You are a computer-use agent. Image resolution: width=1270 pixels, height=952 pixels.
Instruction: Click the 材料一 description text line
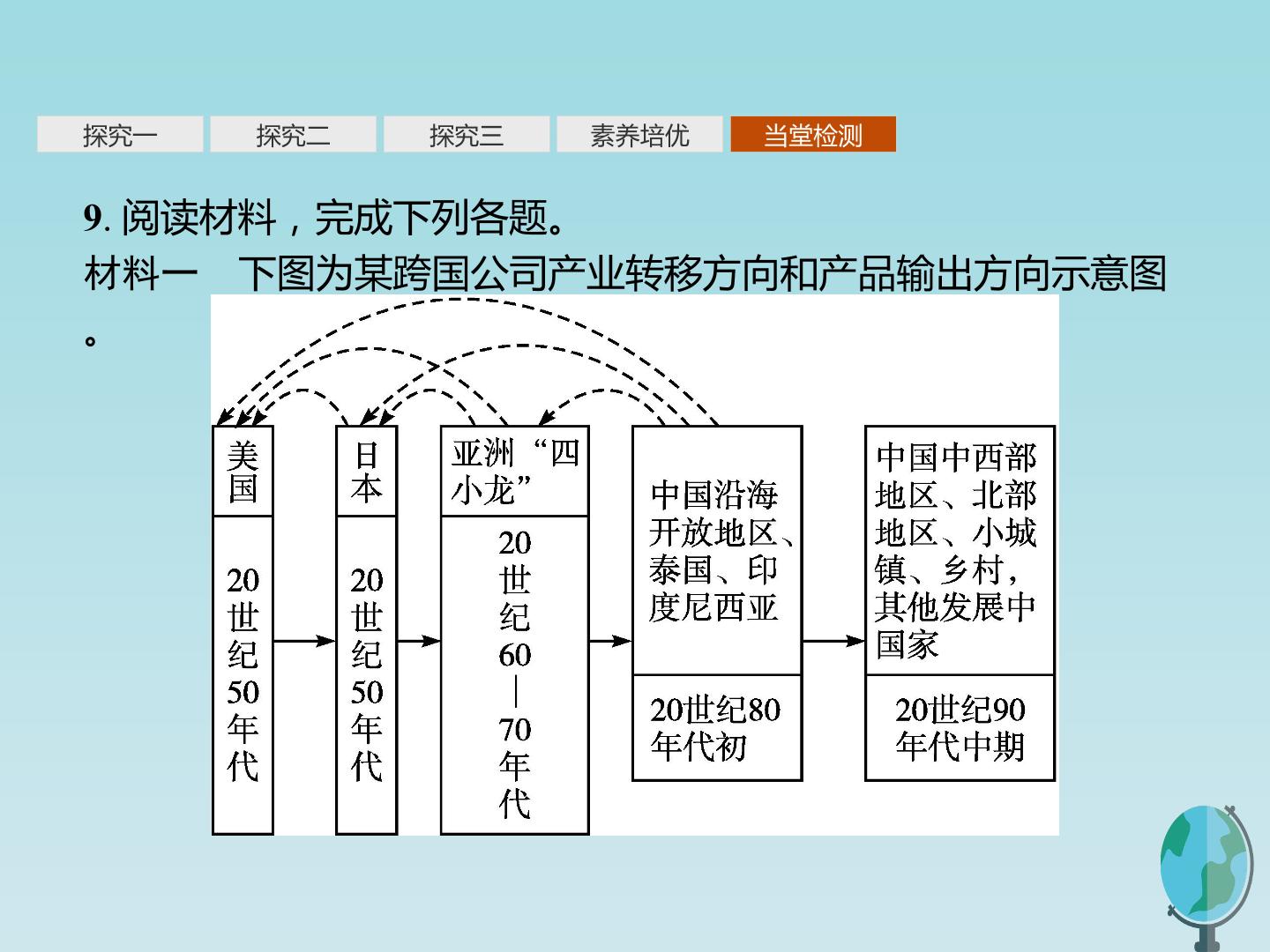click(624, 273)
